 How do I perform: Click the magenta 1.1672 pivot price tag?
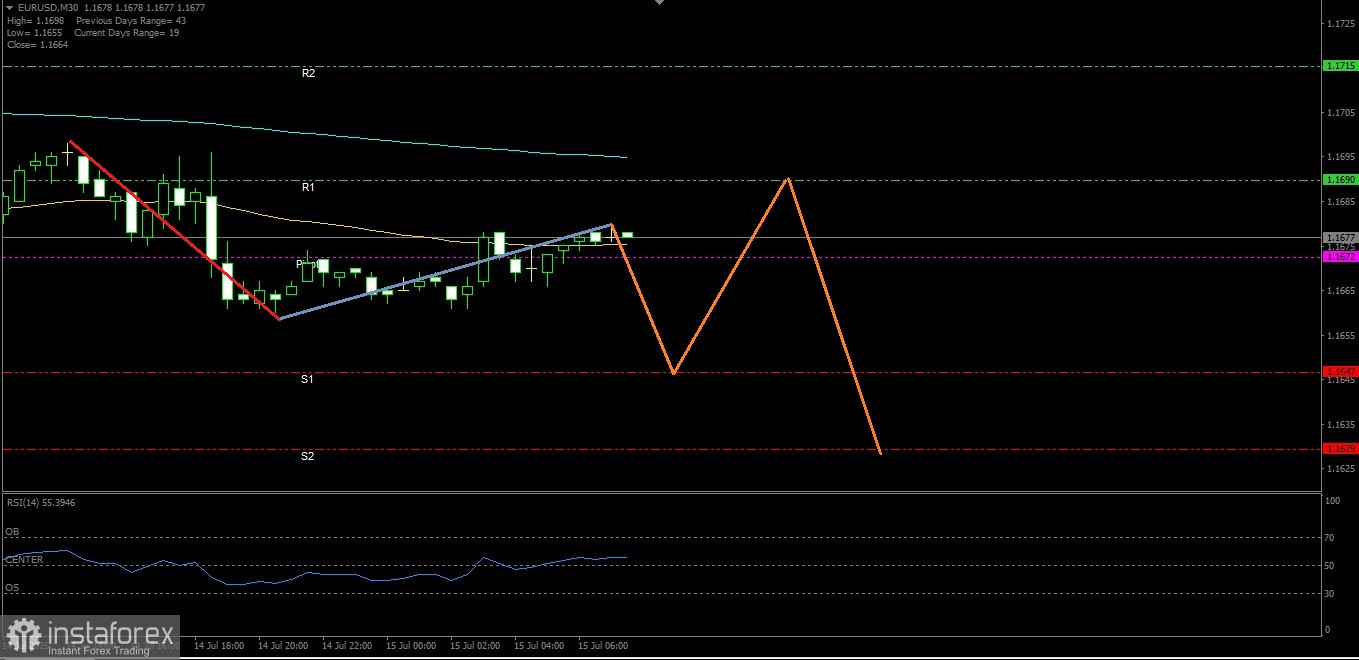pyautogui.click(x=1340, y=257)
